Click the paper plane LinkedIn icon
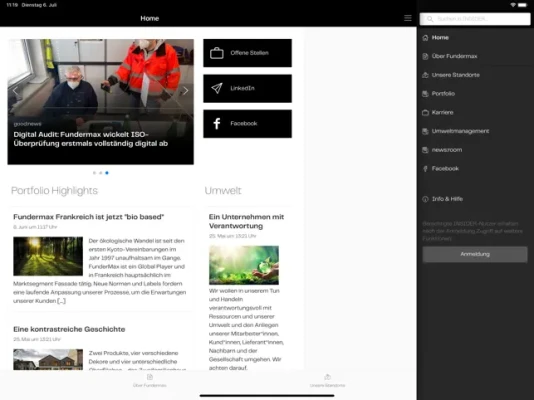Screen dimensions: 534x400 [x=217, y=88]
